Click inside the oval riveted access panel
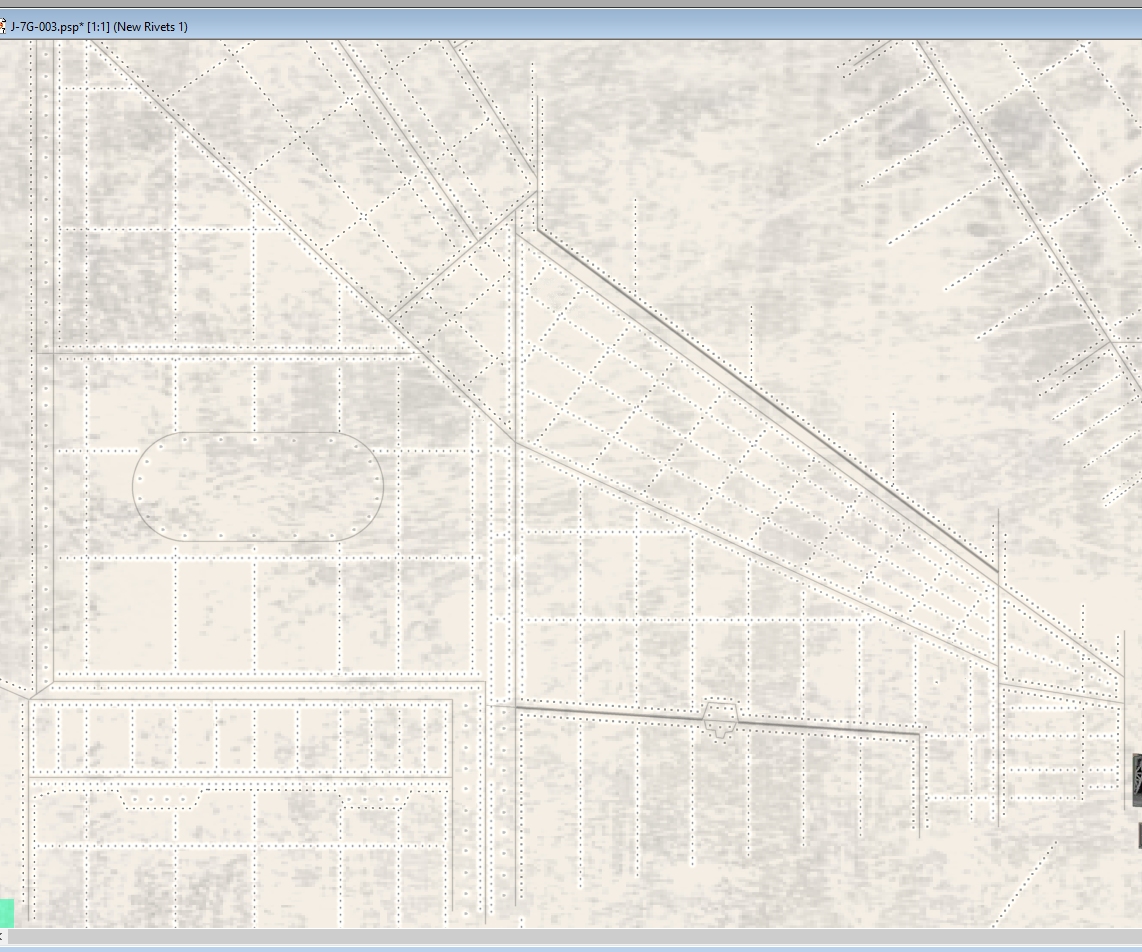Image resolution: width=1142 pixels, height=952 pixels. pos(258,487)
